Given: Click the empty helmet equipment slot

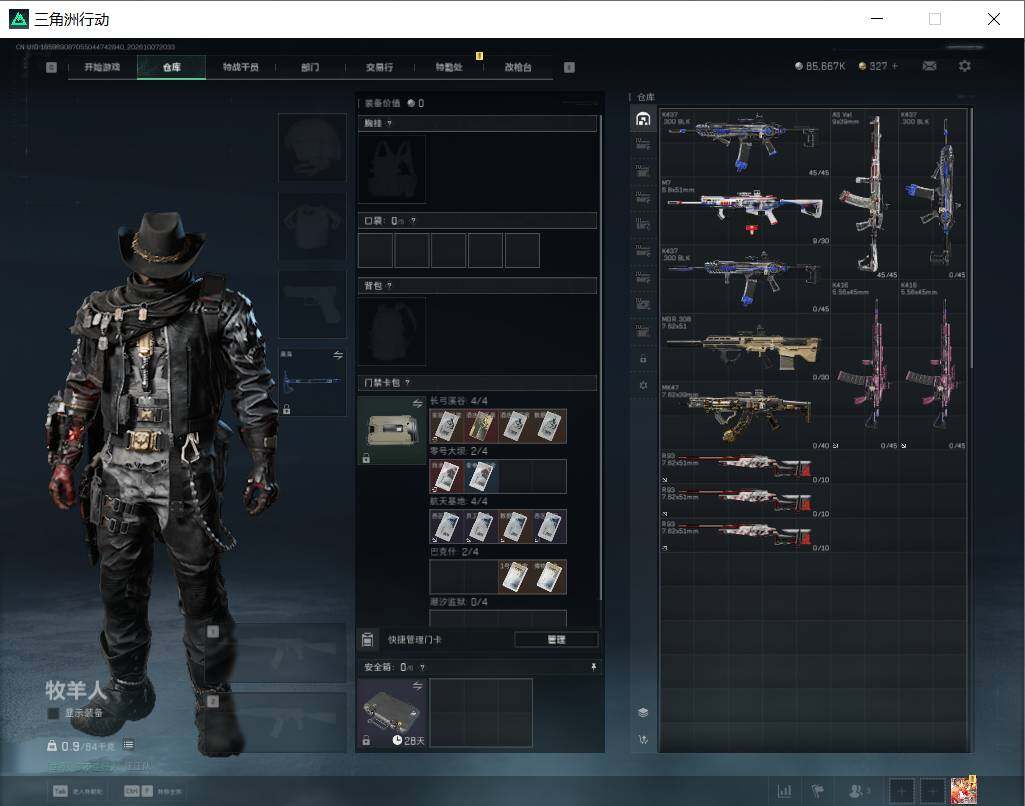Looking at the screenshot, I should point(312,147).
